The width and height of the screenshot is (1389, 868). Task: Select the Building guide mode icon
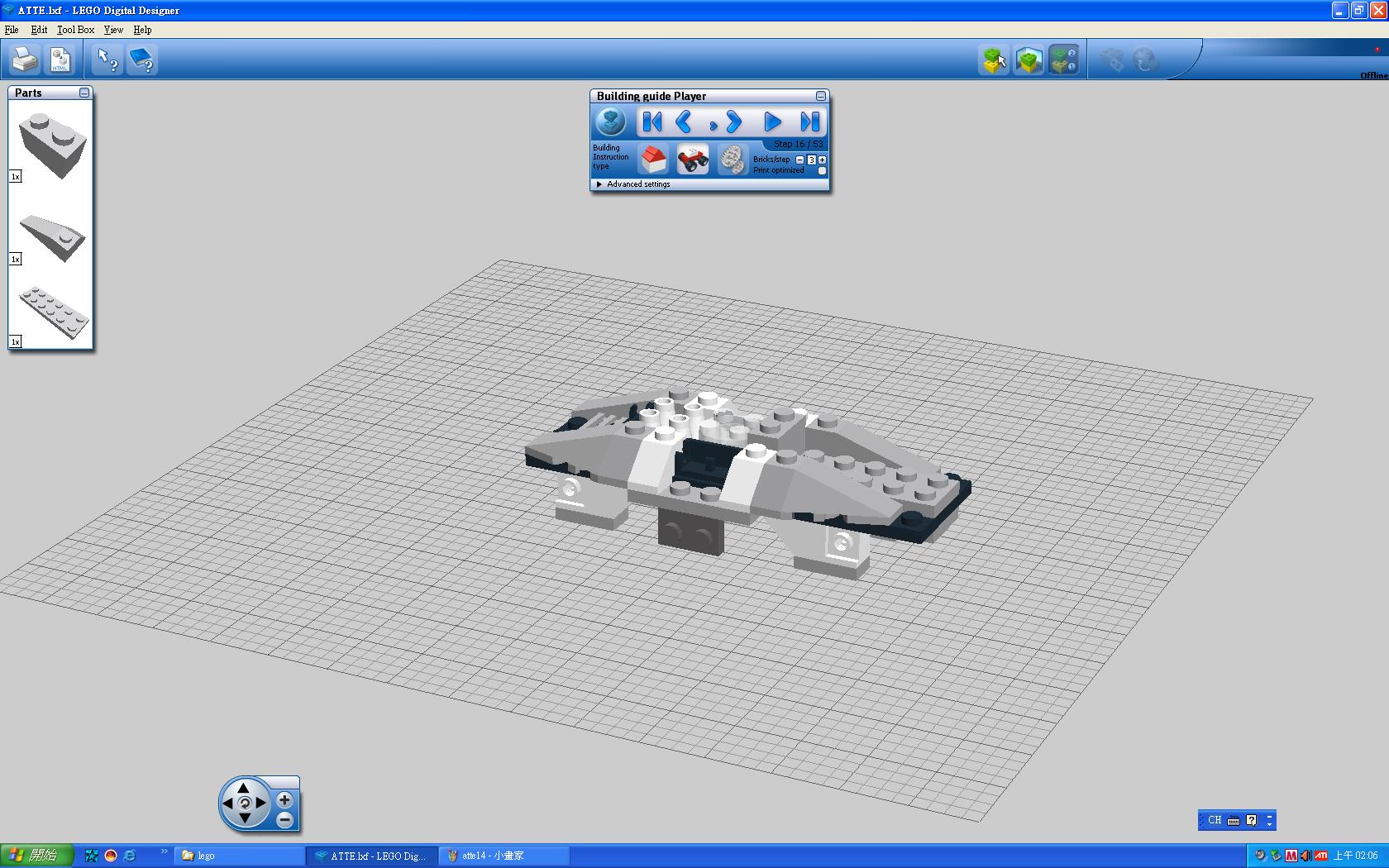pos(1063,60)
